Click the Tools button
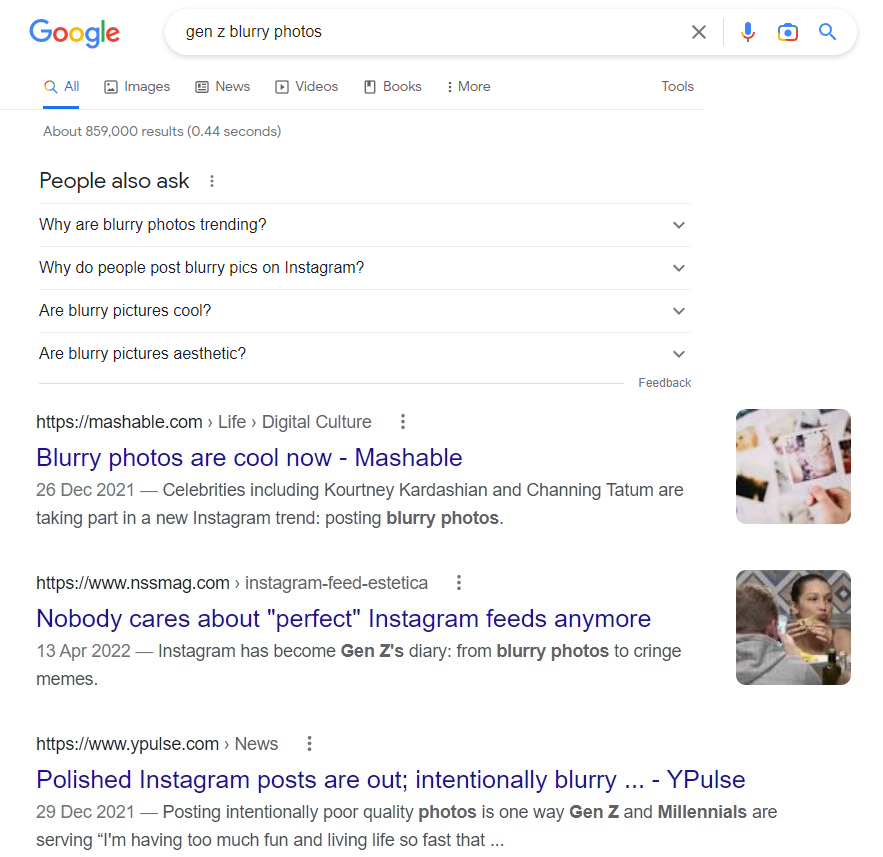The height and width of the screenshot is (857, 883). [x=677, y=87]
